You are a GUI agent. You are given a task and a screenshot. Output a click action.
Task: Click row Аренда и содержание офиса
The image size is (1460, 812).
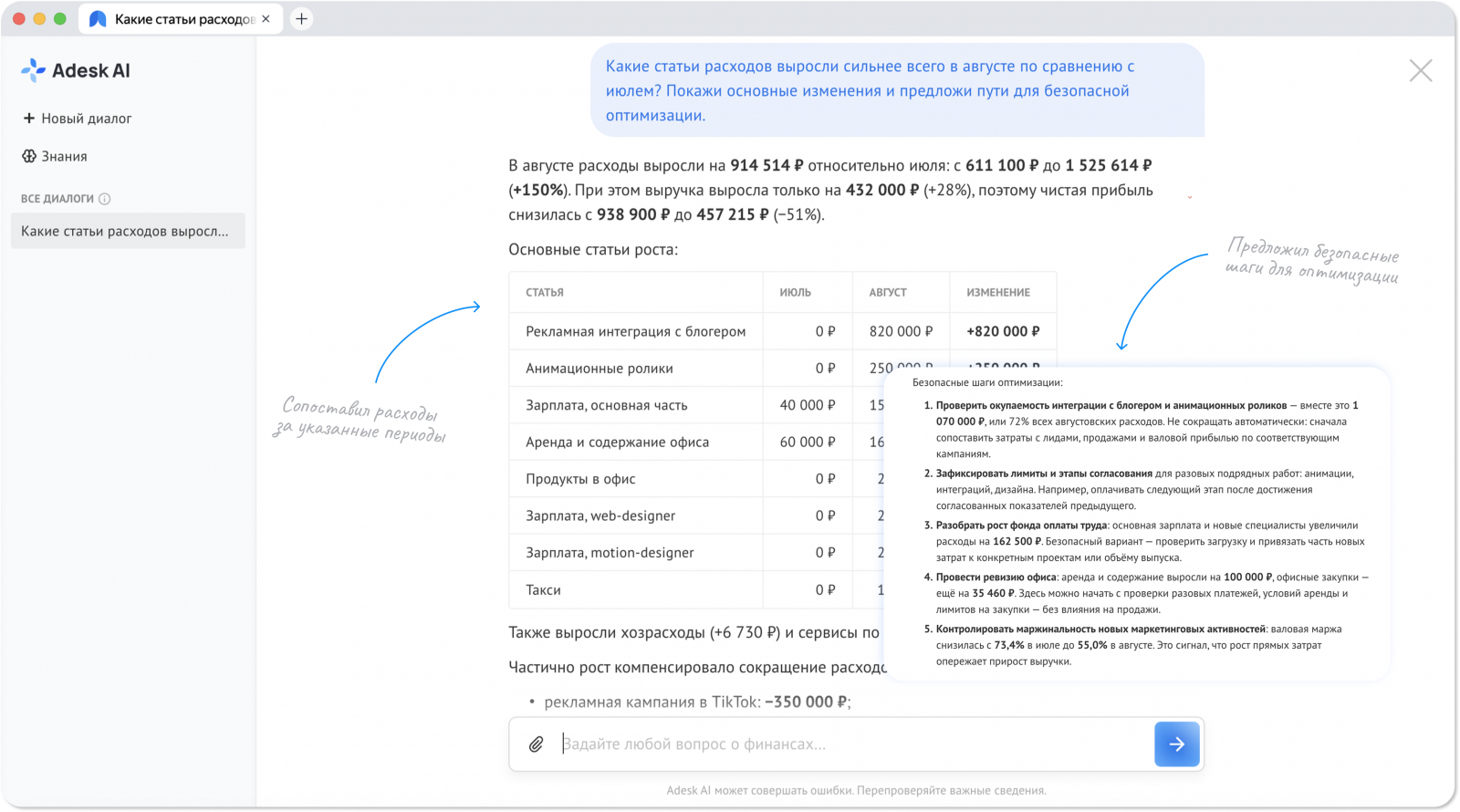point(696,442)
